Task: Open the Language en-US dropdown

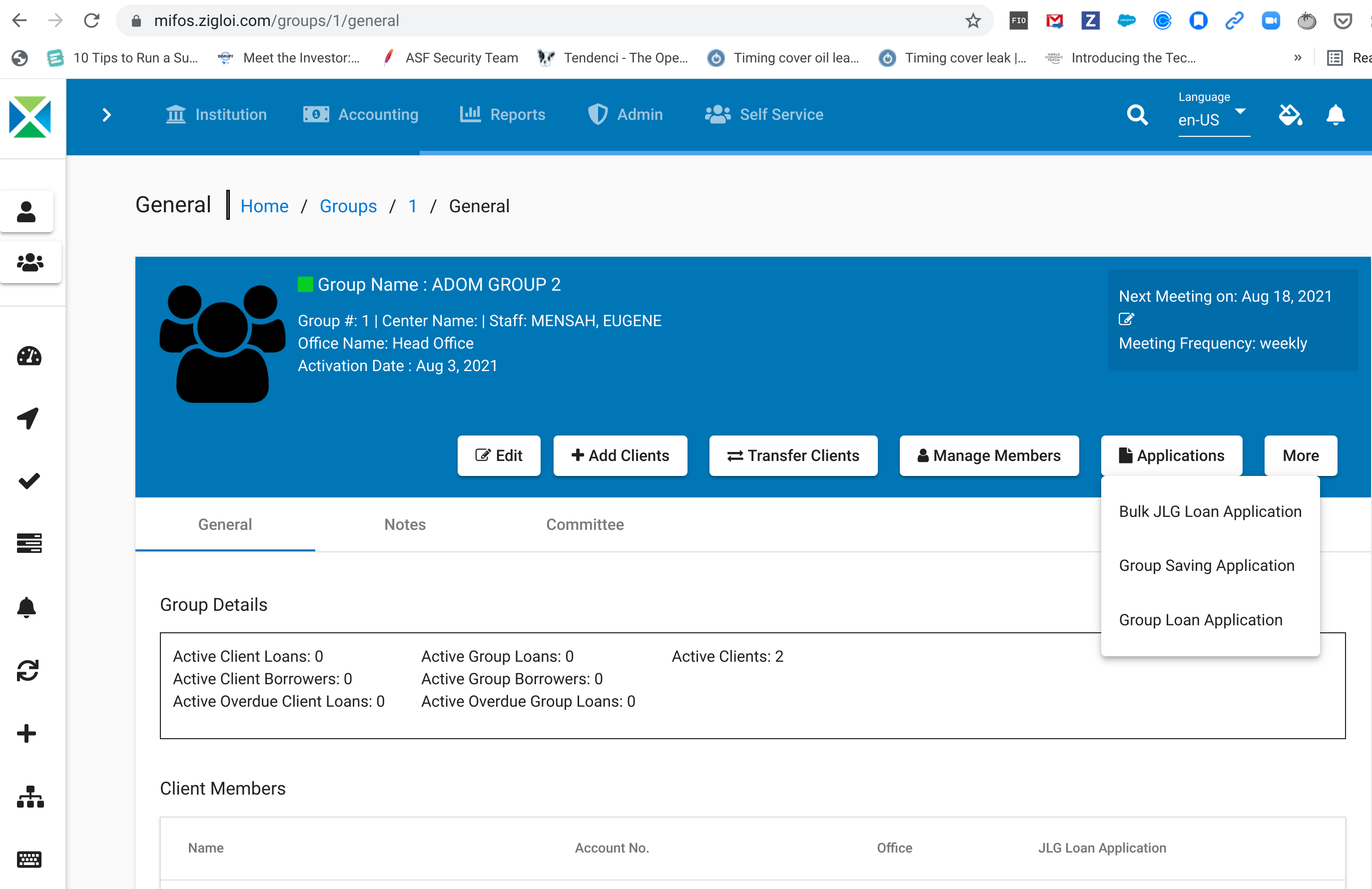Action: tap(1213, 119)
